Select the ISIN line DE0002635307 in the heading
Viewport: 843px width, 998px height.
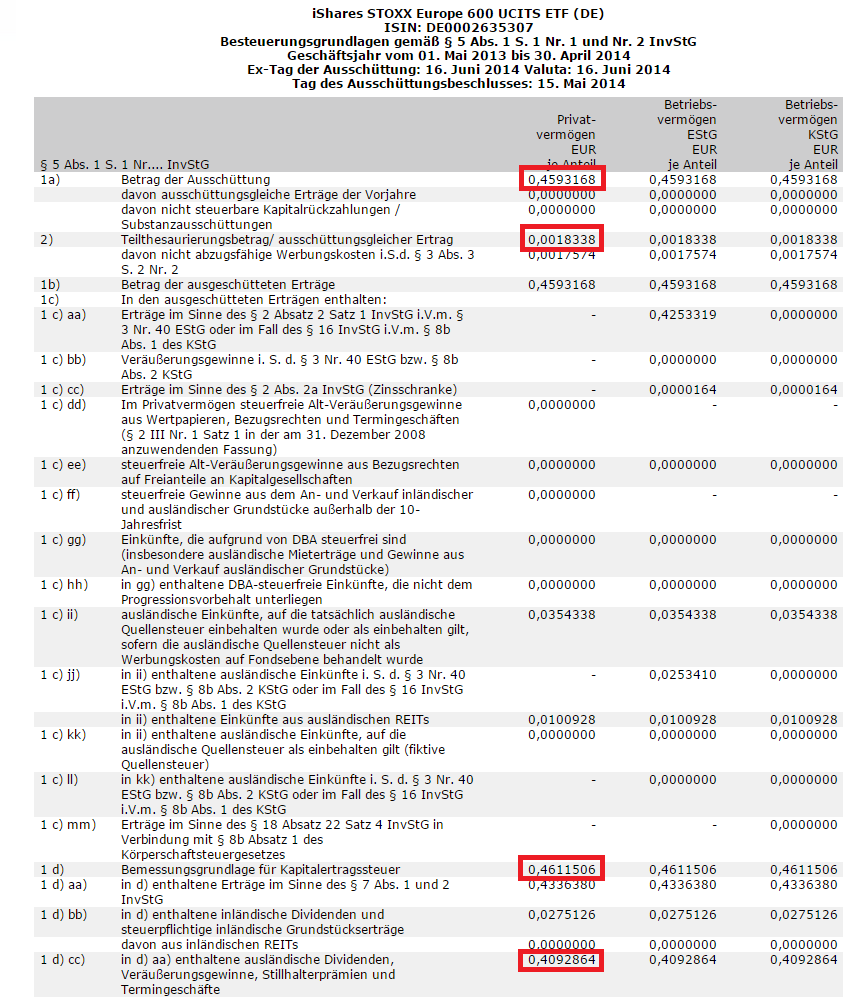tap(458, 27)
